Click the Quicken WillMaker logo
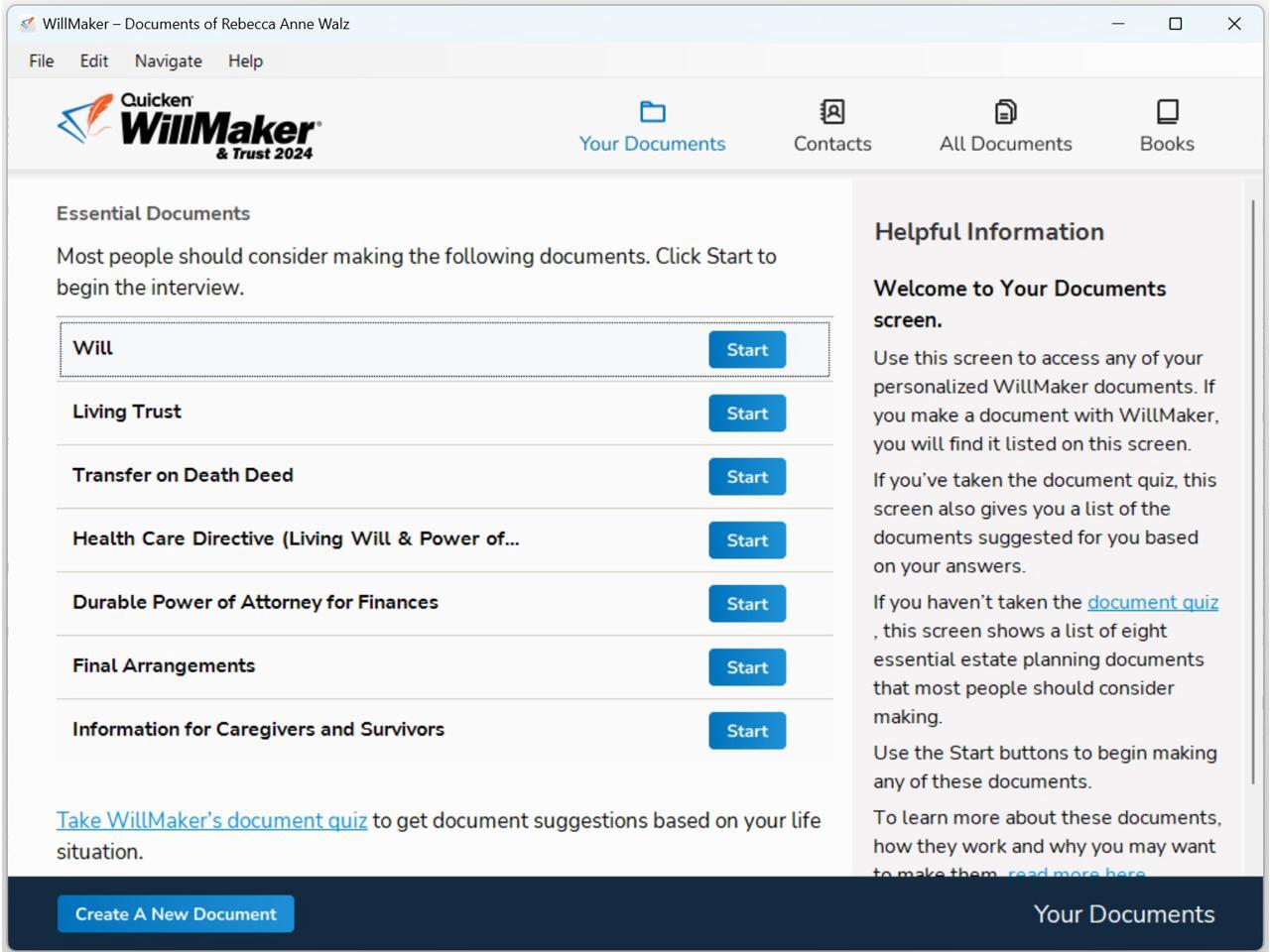The height and width of the screenshot is (952, 1270). 189,127
